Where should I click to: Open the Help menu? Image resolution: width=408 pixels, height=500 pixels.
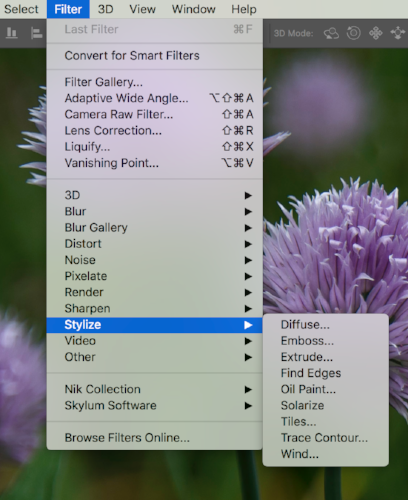244,9
